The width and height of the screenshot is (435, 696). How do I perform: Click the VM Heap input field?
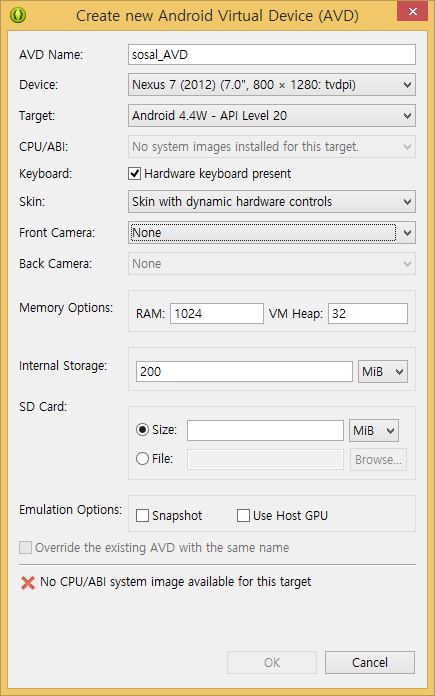[x=368, y=314]
